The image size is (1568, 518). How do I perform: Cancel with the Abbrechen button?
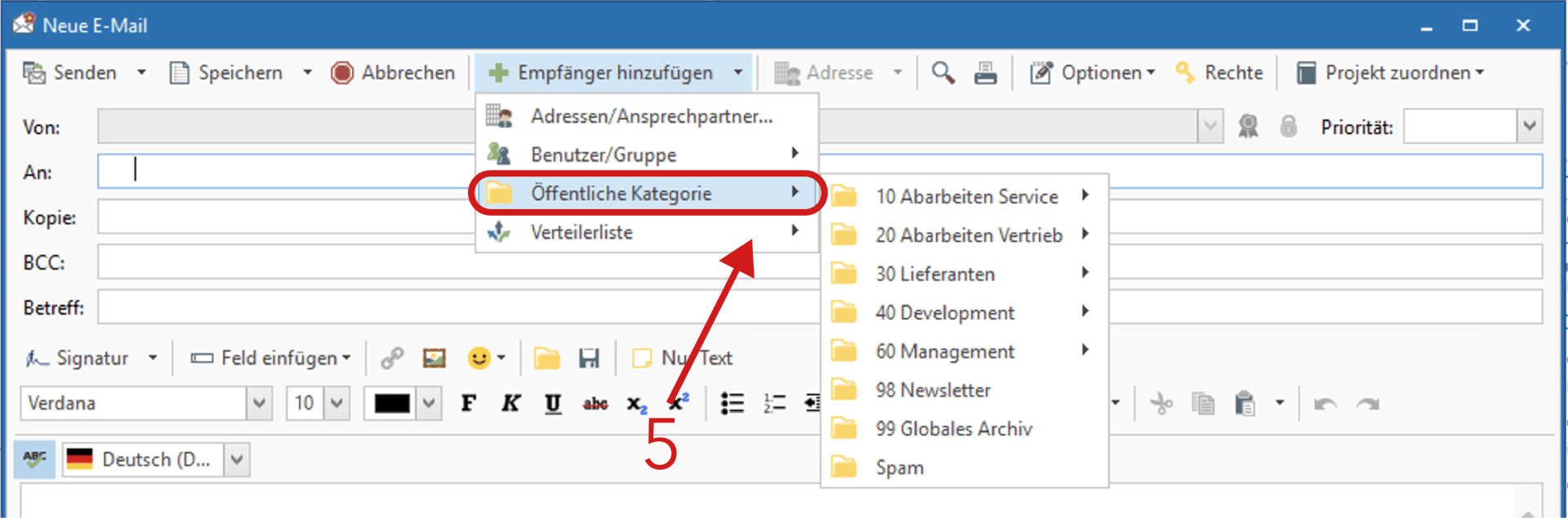pyautogui.click(x=393, y=73)
